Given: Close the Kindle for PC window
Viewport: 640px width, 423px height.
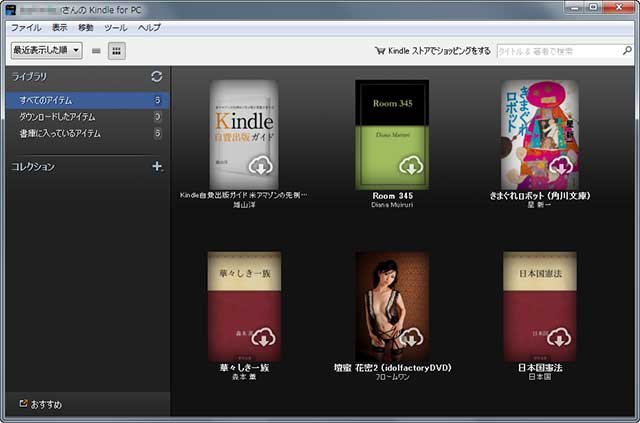Looking at the screenshot, I should point(619,7).
